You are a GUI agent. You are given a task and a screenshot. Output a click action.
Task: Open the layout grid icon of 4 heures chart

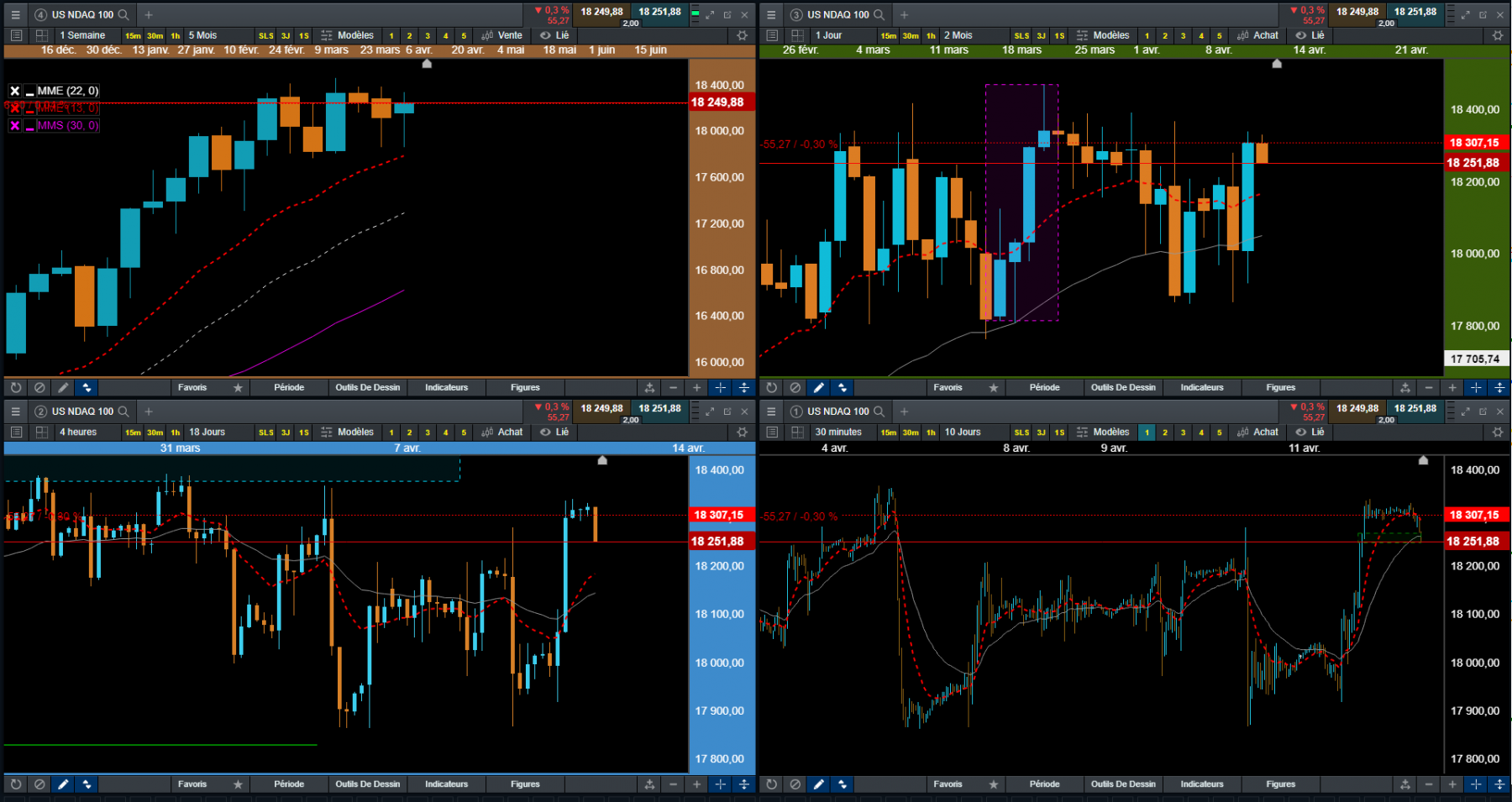tap(41, 432)
